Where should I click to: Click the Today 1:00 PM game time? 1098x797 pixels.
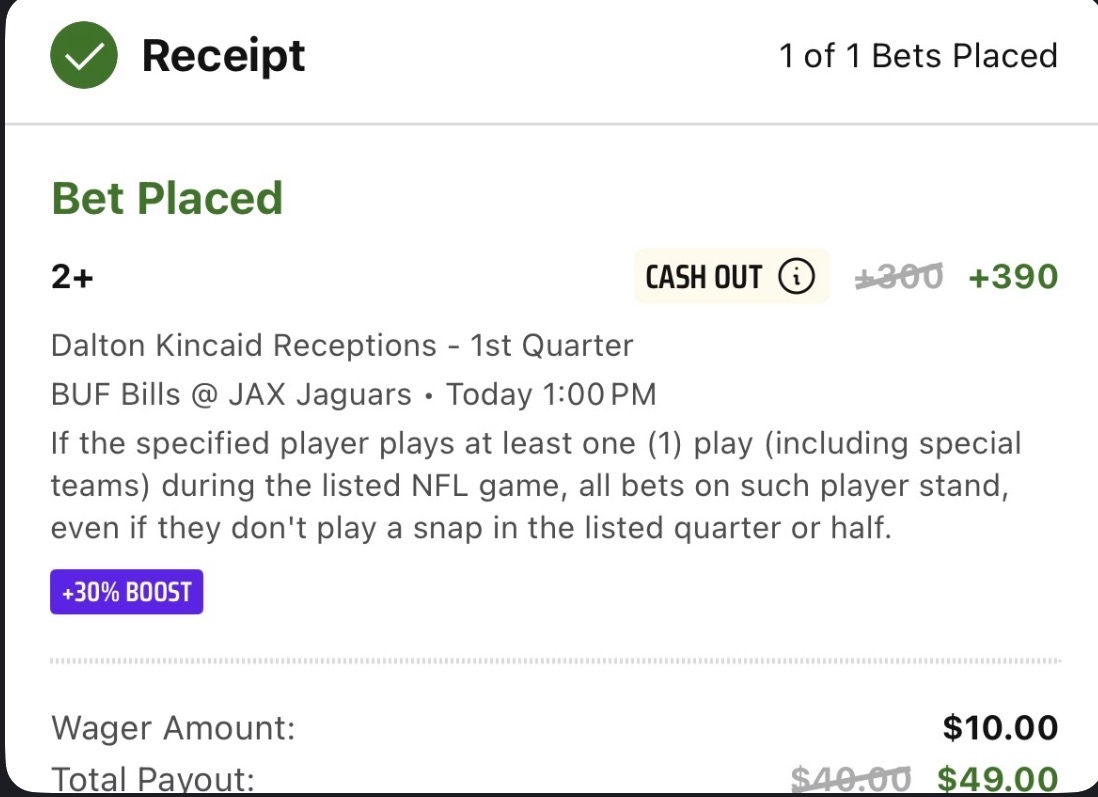551,395
